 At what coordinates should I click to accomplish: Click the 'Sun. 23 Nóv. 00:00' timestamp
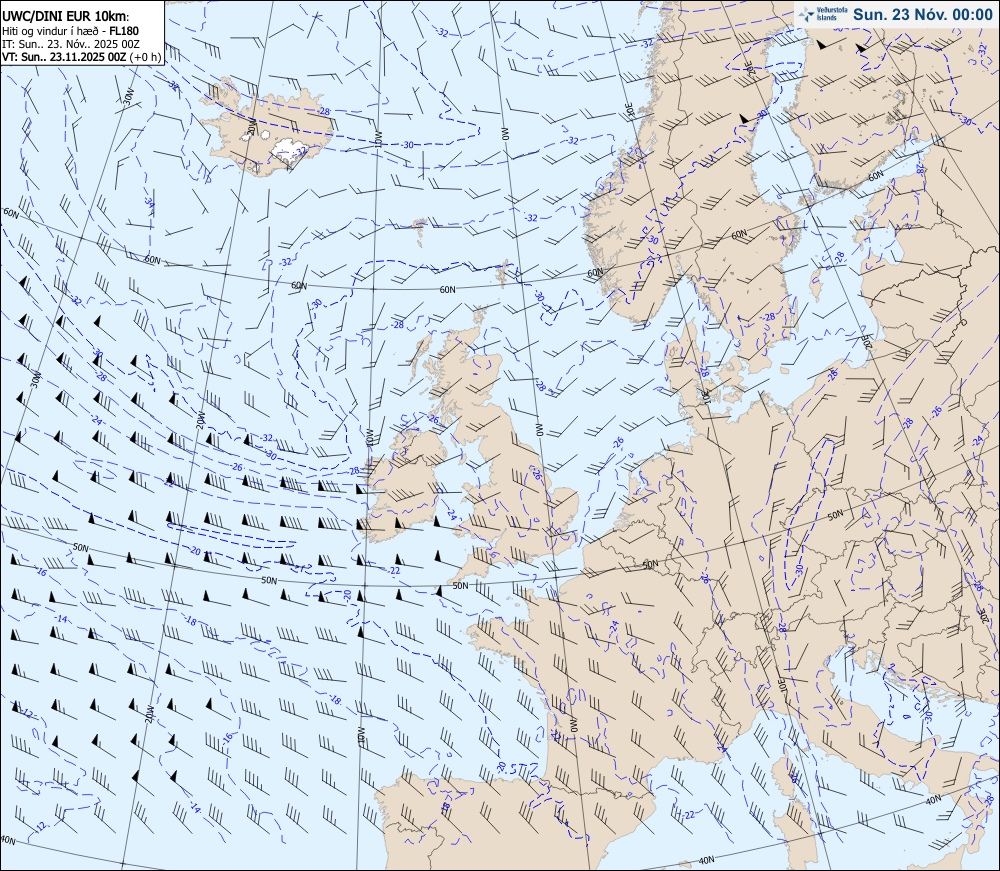pyautogui.click(x=922, y=15)
